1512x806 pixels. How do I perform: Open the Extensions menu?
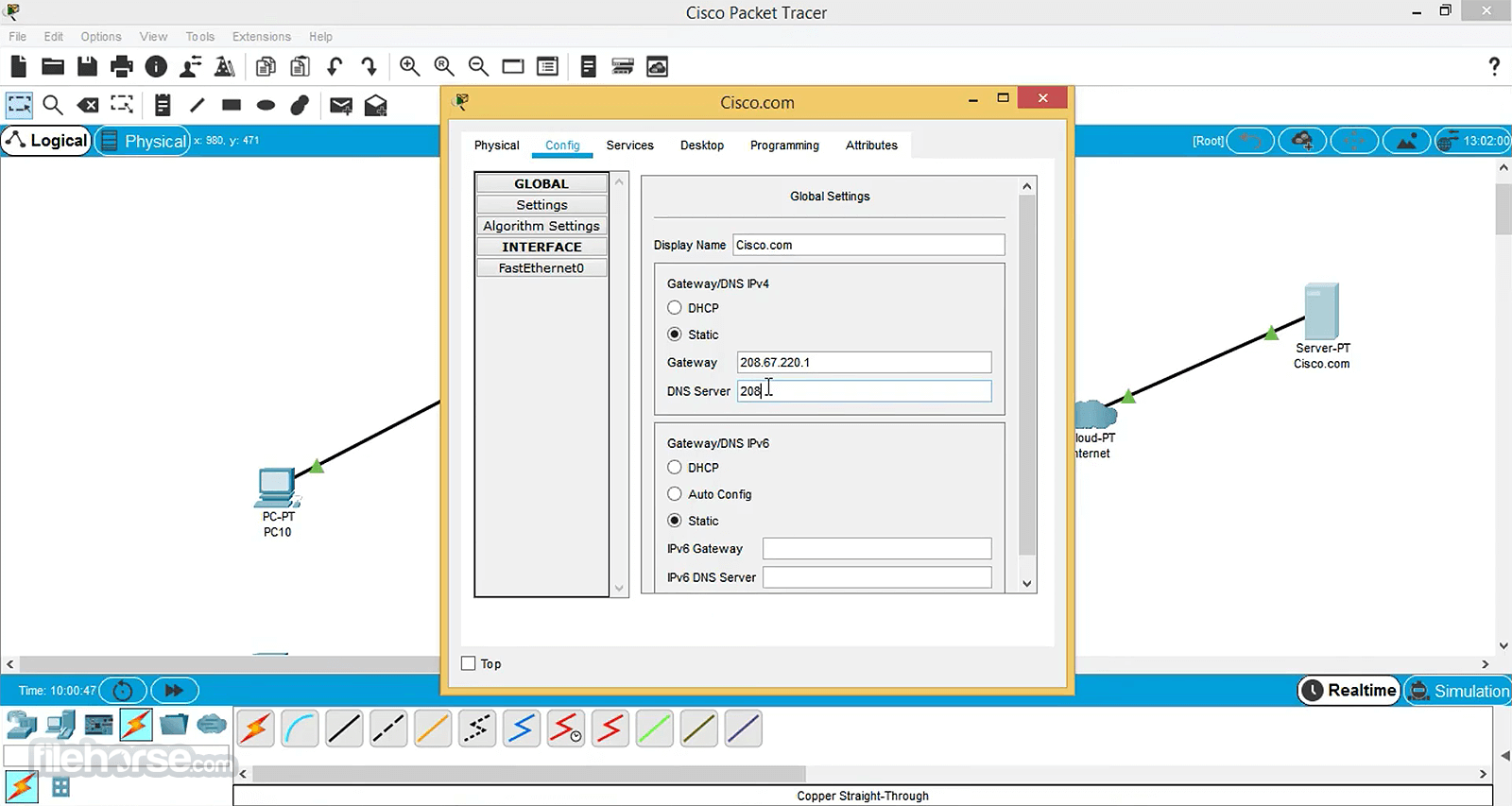click(261, 37)
